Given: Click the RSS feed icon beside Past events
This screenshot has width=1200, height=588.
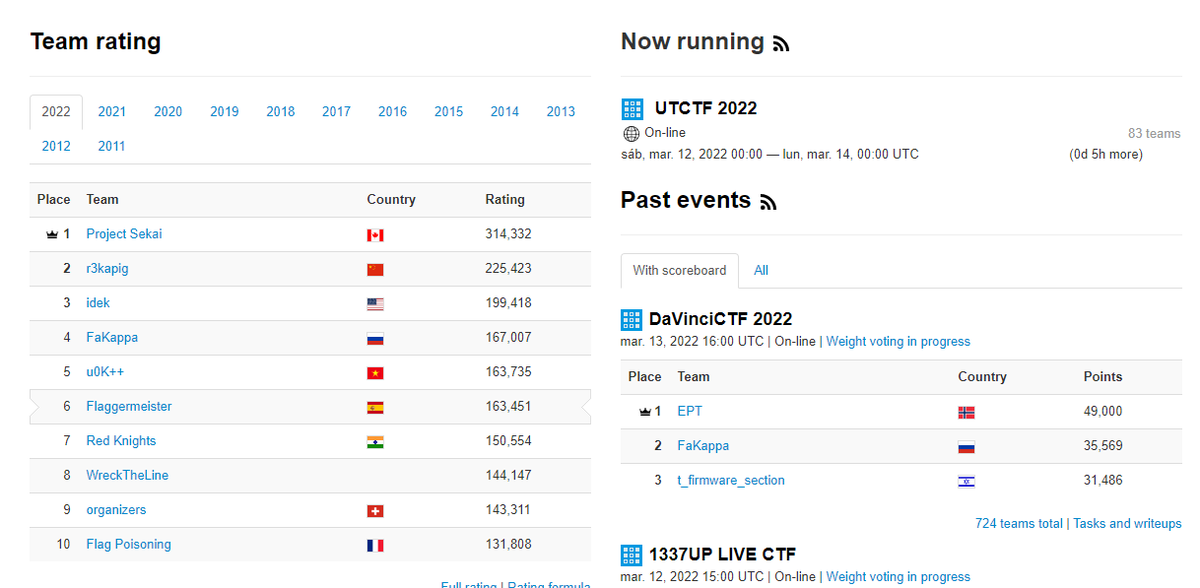Looking at the screenshot, I should 767,201.
